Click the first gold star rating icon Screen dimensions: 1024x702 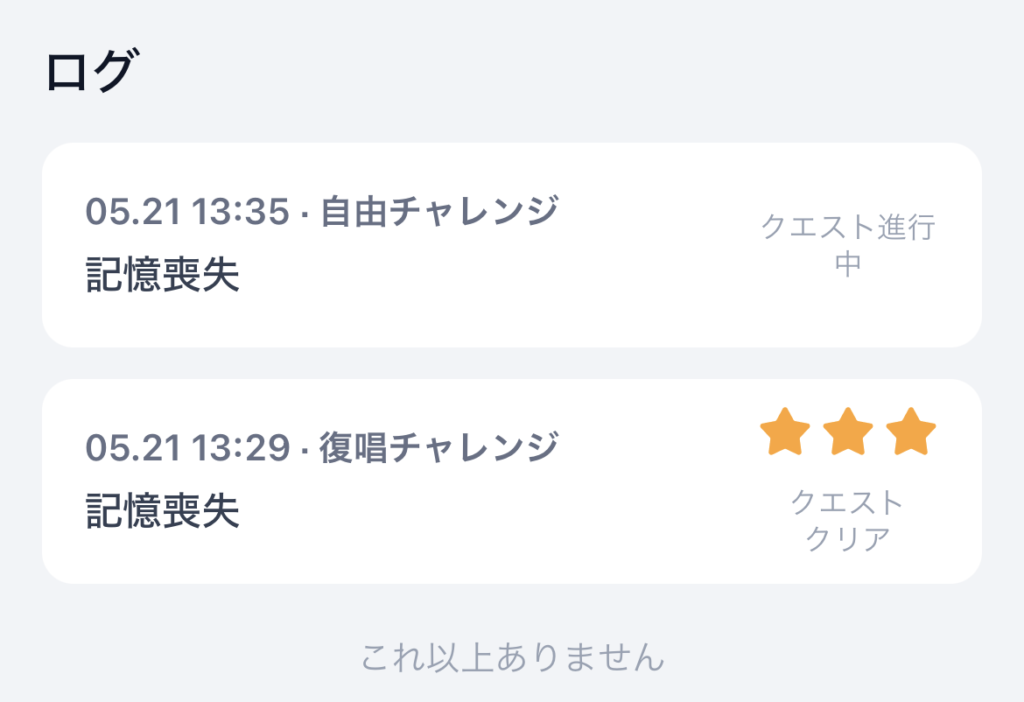click(x=785, y=432)
